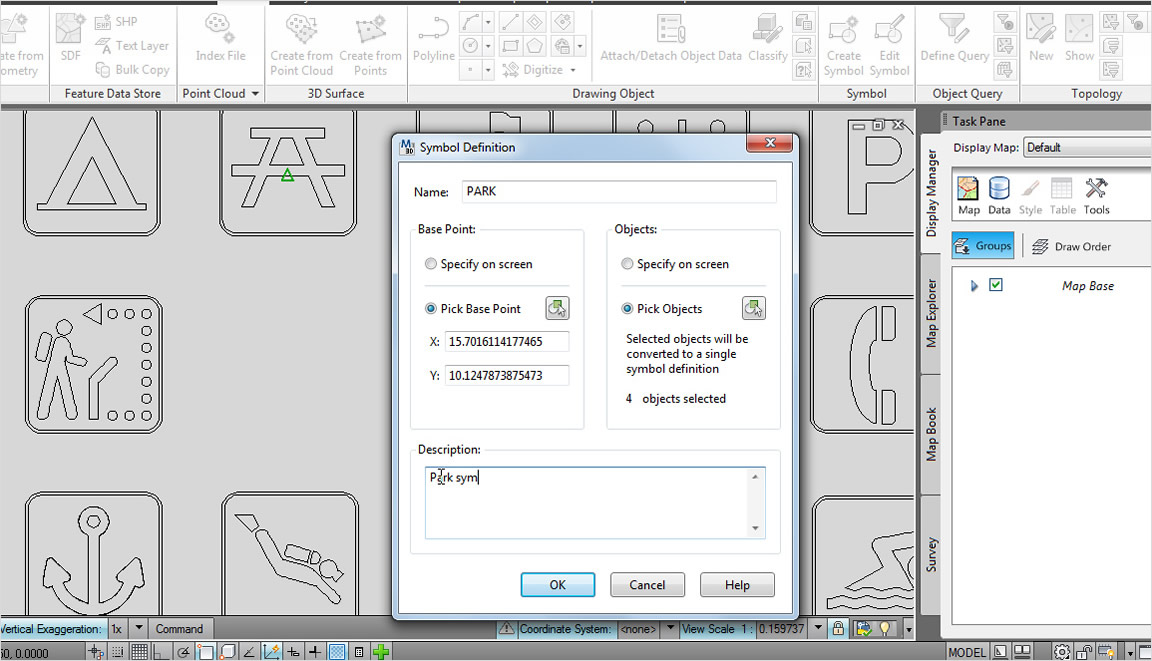Open the Coordinate System dropdown

[670, 629]
